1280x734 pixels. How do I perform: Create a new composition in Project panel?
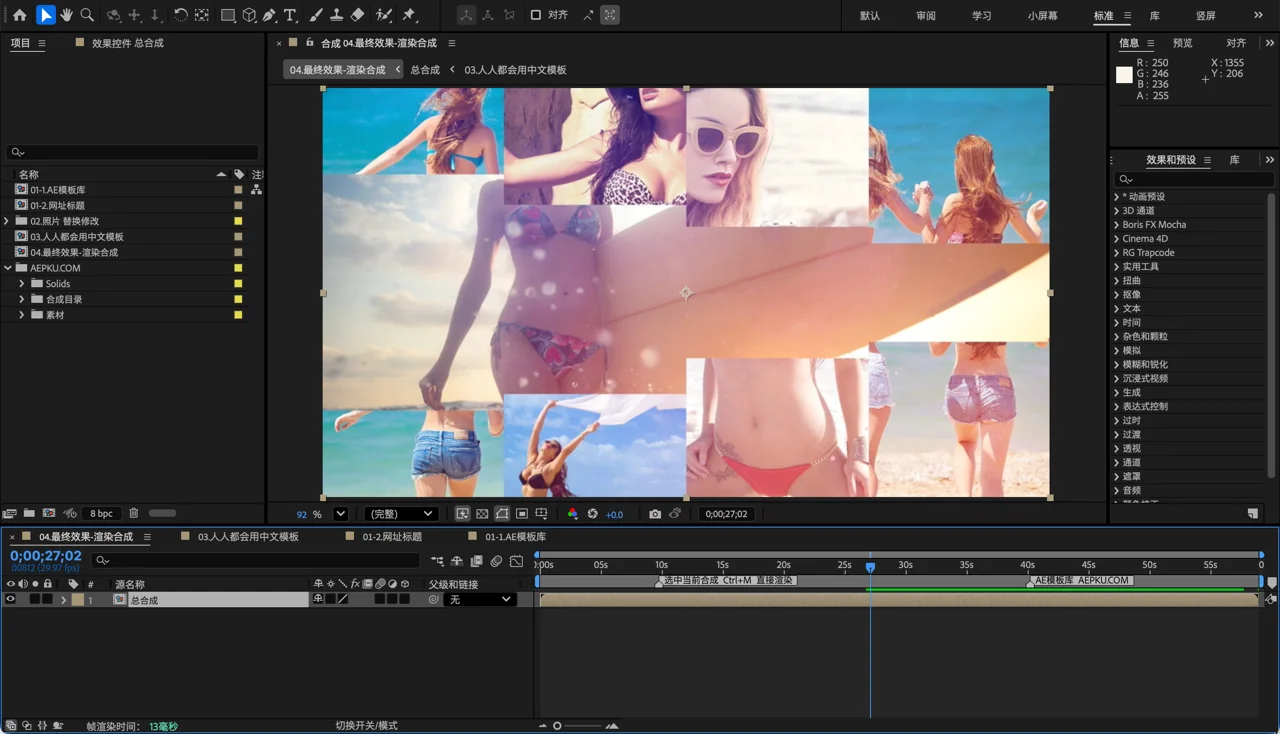click(x=48, y=513)
